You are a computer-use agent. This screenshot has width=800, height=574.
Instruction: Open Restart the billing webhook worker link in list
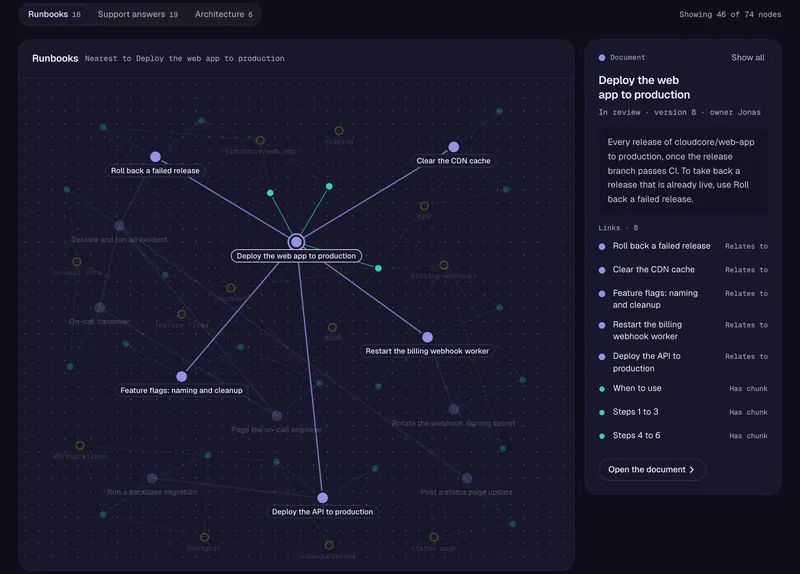(x=683, y=331)
